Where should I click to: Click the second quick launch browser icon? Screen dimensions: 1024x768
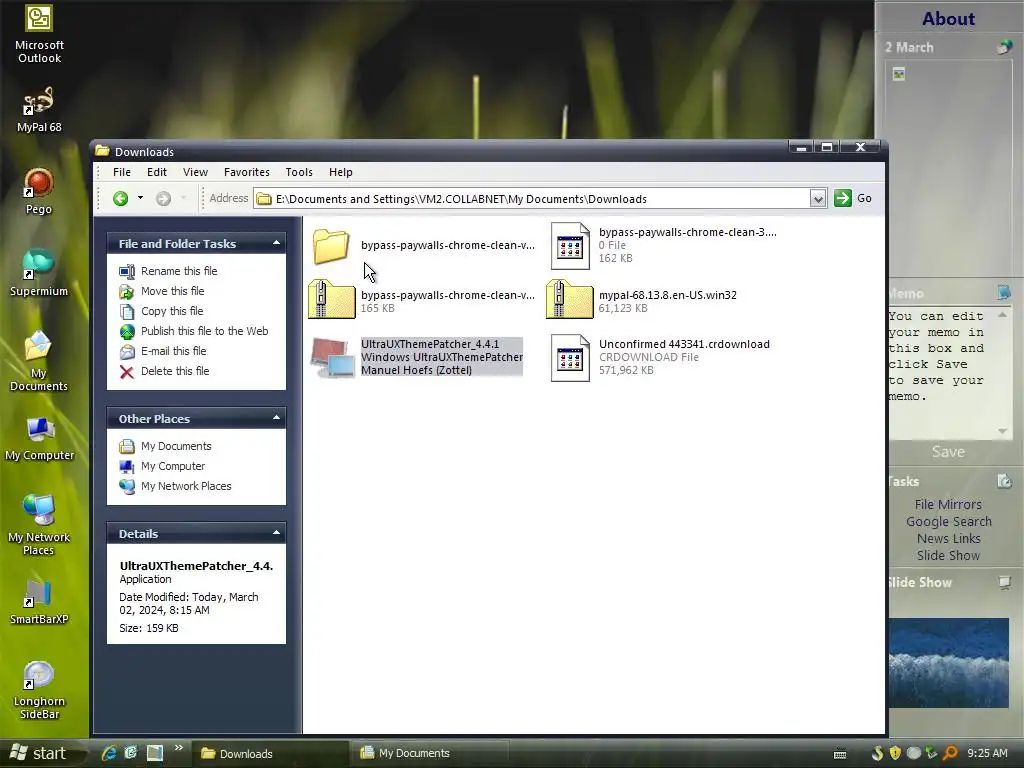click(131, 753)
